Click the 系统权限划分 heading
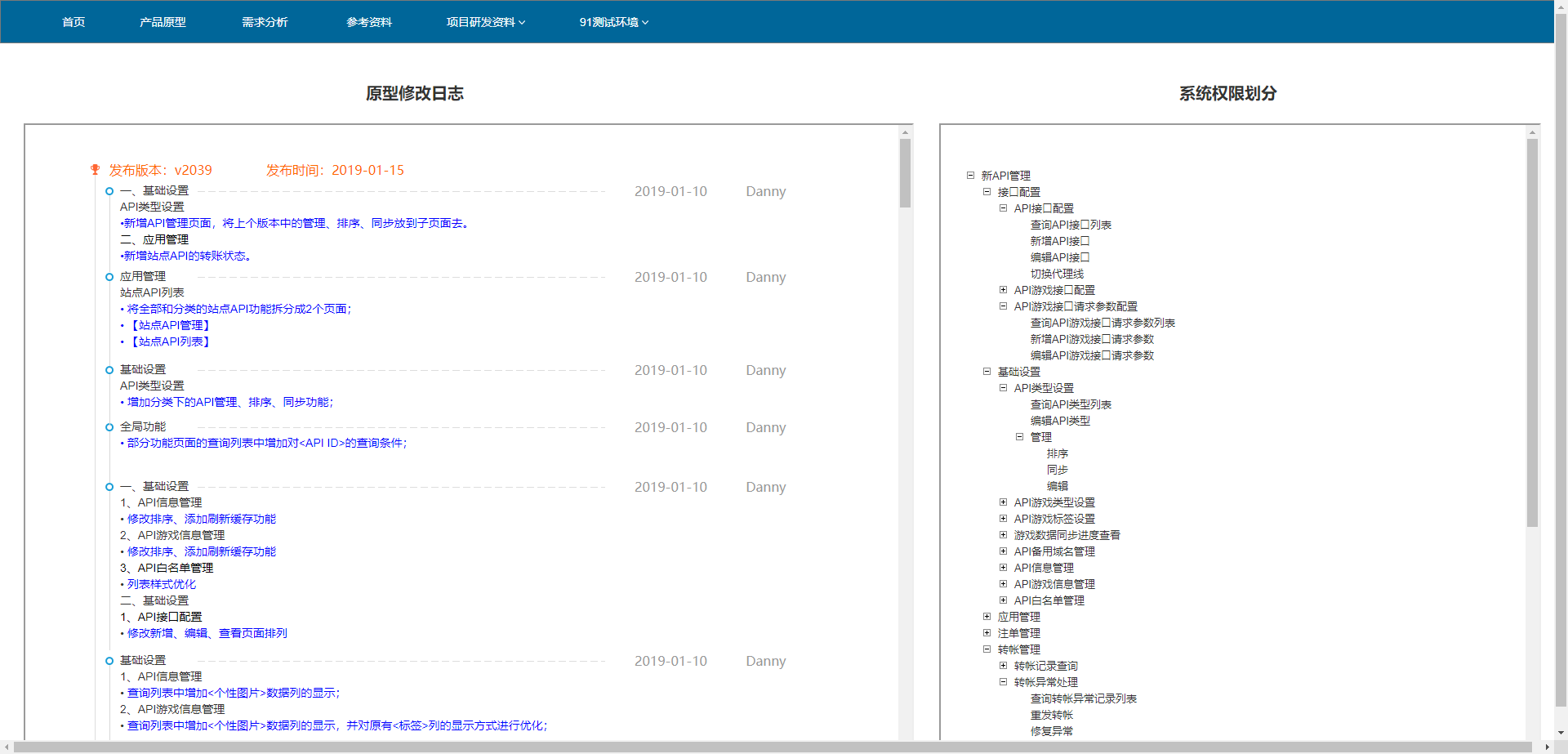1568x754 pixels. 1227,93
